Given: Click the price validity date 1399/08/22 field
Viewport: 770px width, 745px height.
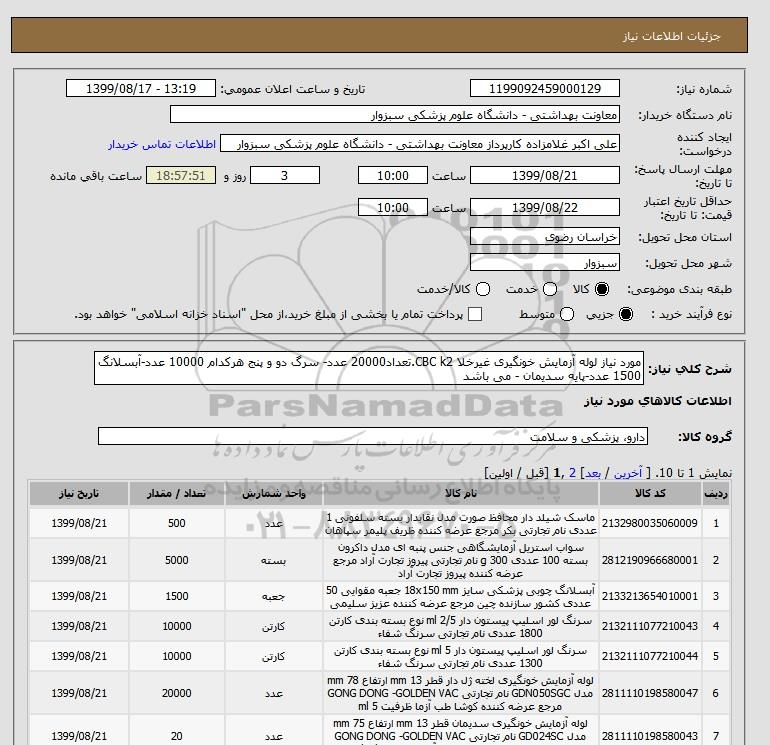Looking at the screenshot, I should pyautogui.click(x=545, y=207).
